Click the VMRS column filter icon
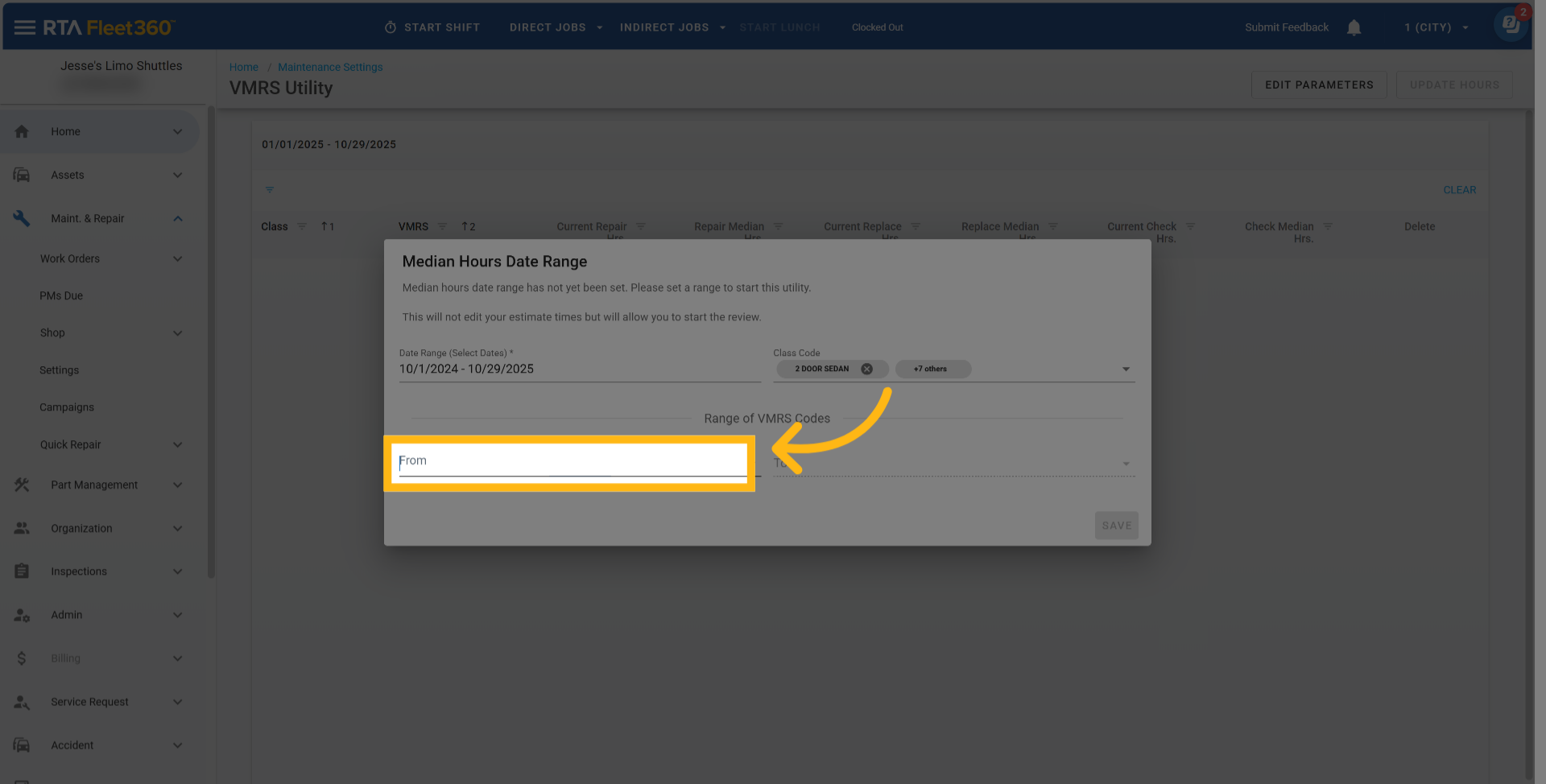This screenshot has width=1546, height=784. point(442,226)
